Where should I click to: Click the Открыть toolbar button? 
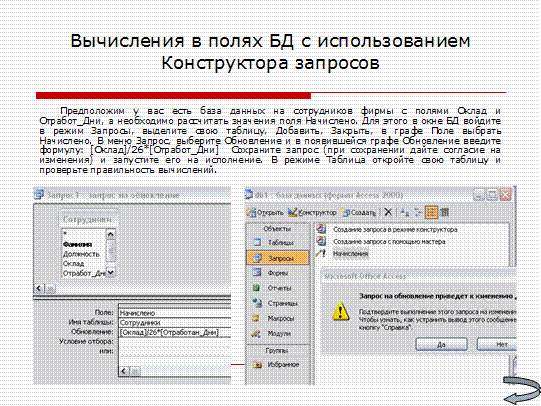coord(265,212)
